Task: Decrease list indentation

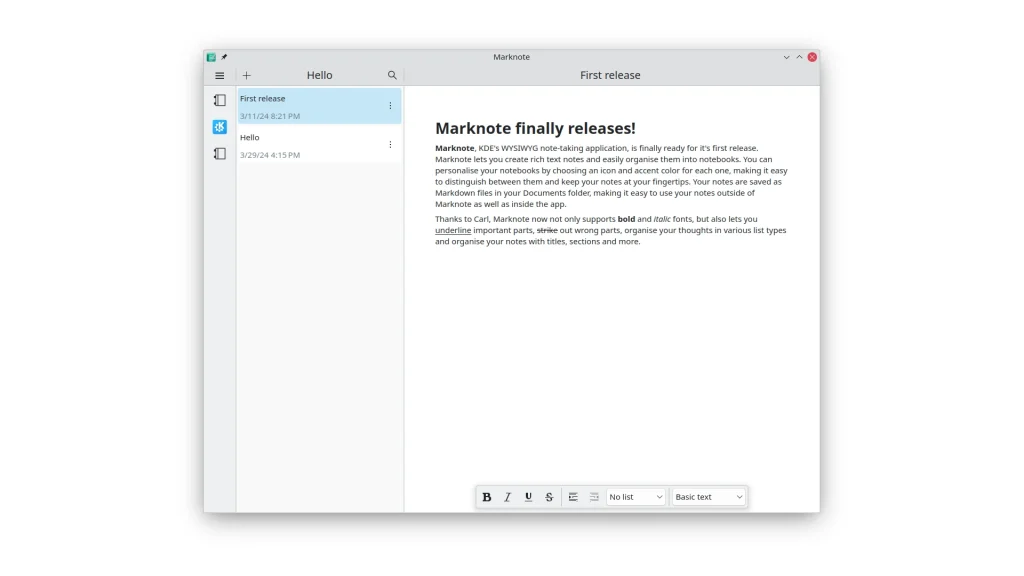Action: point(594,497)
